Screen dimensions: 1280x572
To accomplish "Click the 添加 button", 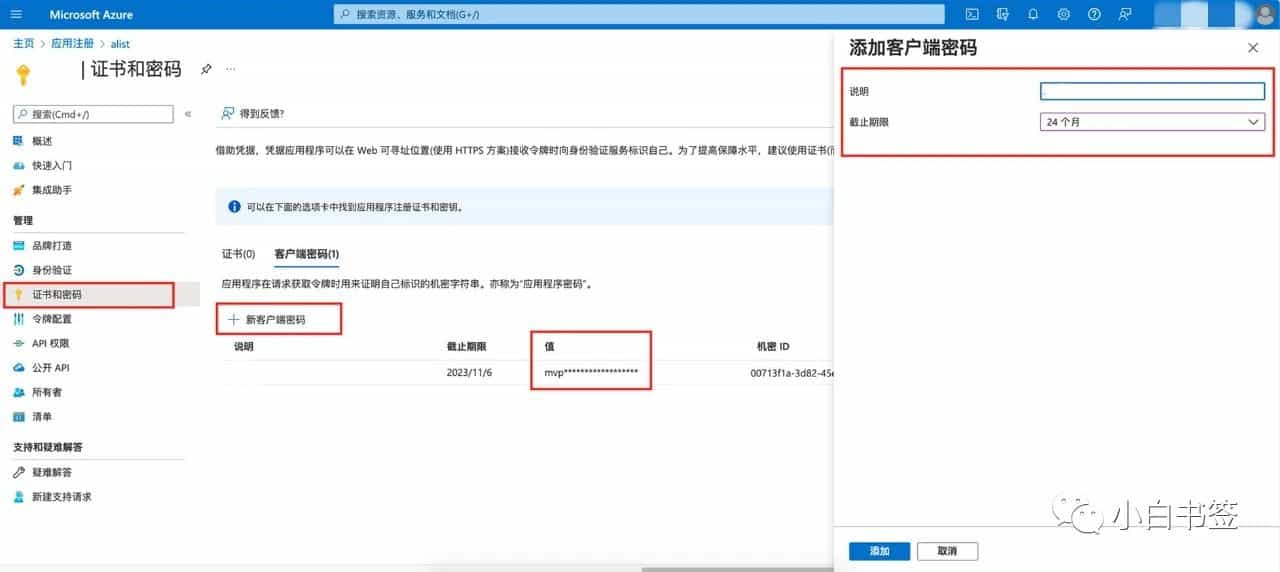I will coord(879,551).
